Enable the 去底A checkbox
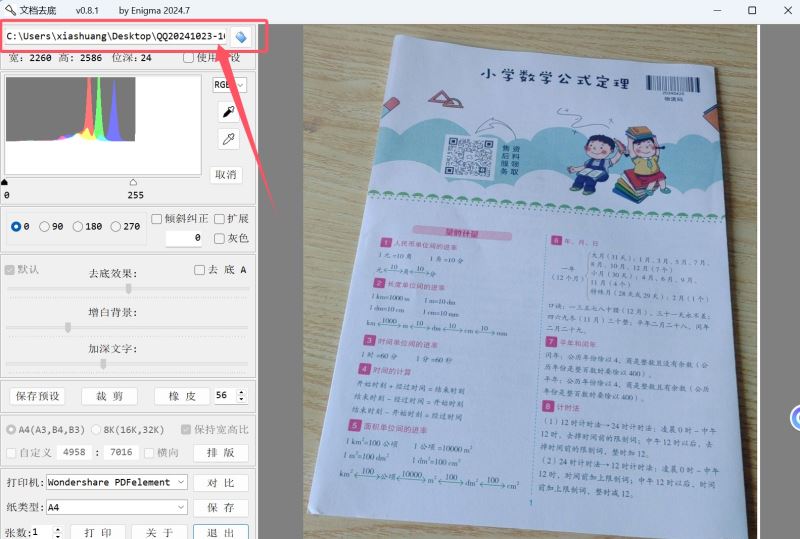The height and width of the screenshot is (539, 800). click(199, 270)
